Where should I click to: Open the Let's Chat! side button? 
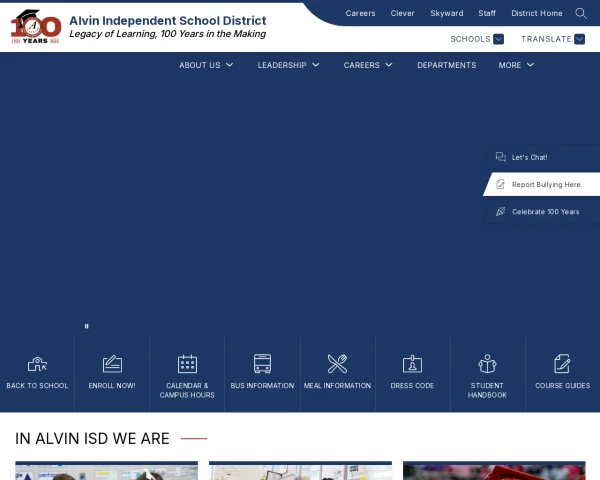click(x=530, y=157)
